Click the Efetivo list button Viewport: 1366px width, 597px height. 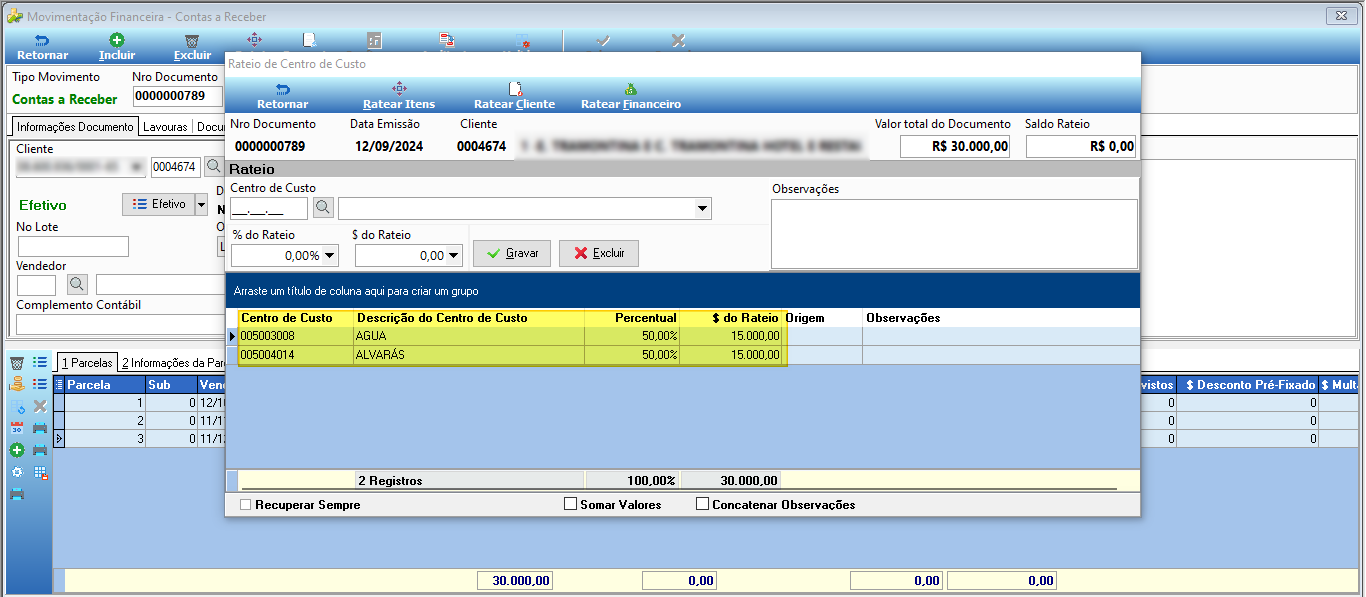click(158, 204)
